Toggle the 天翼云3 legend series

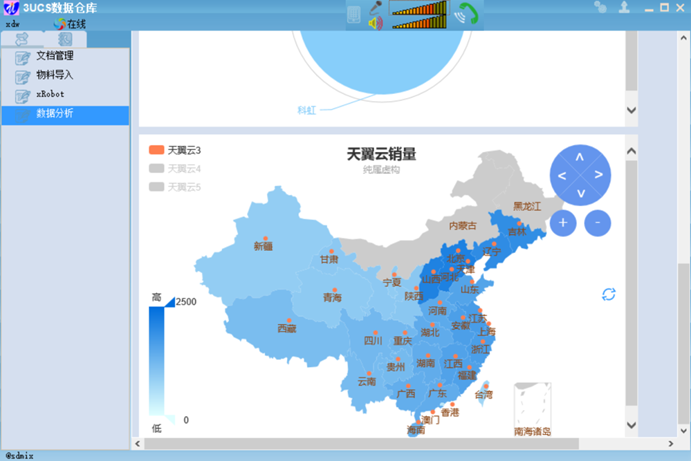click(x=175, y=150)
